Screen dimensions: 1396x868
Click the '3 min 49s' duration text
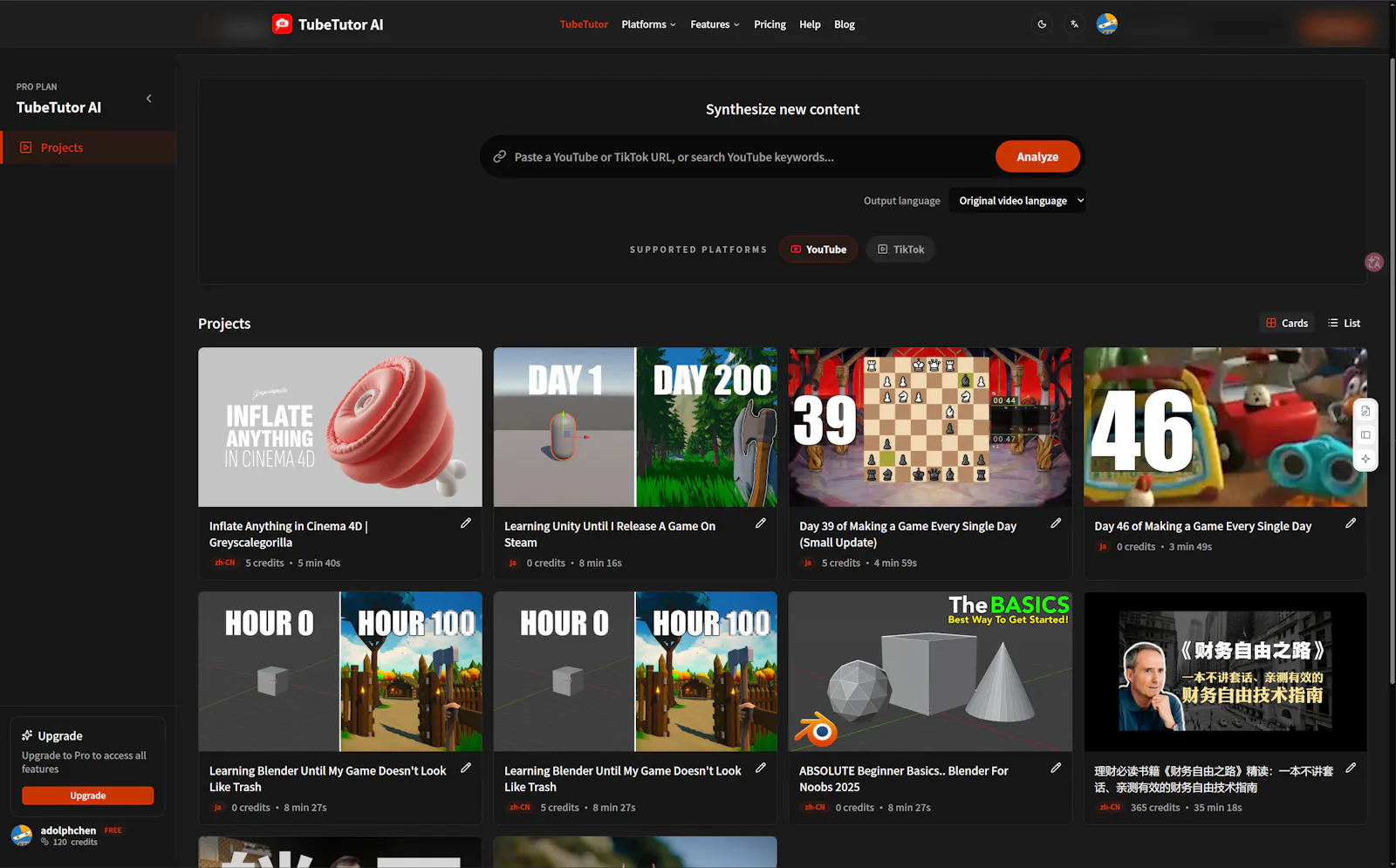click(x=1190, y=547)
